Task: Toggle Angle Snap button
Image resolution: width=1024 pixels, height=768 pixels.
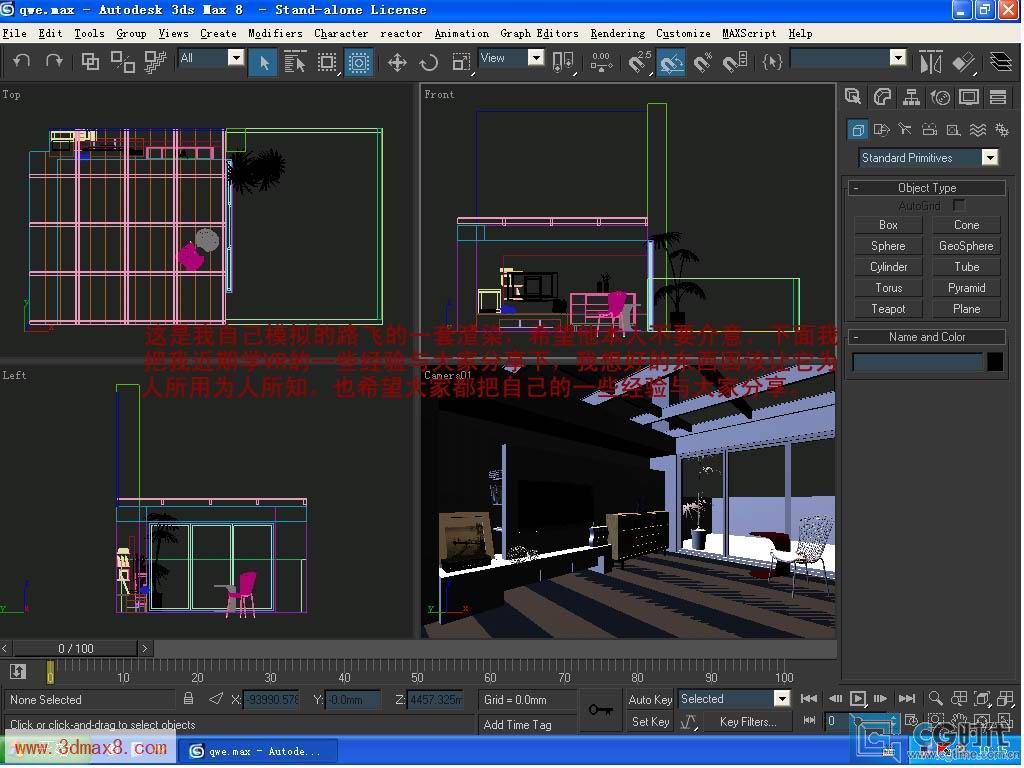Action: 671,63
